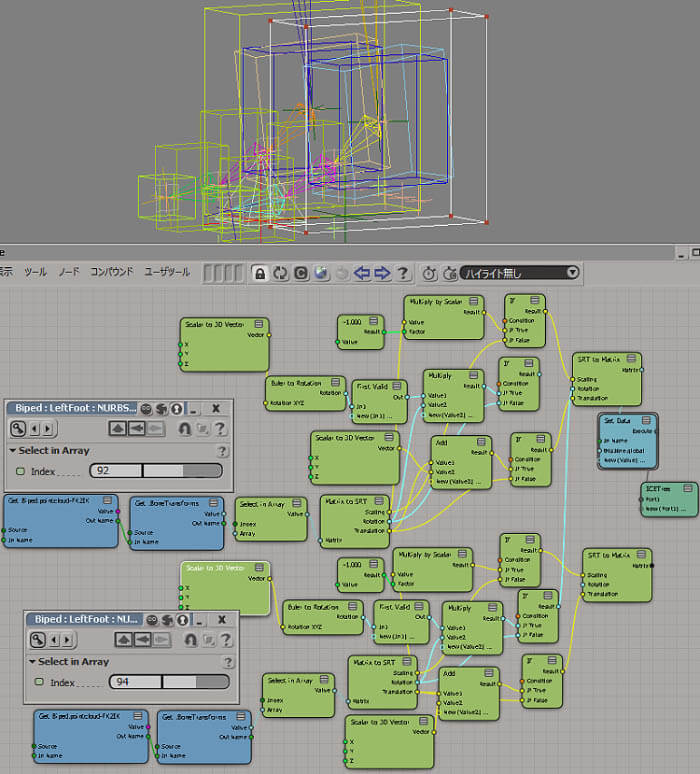
Task: Click the lock icon in the ICE toolbar
Action: (x=260, y=273)
